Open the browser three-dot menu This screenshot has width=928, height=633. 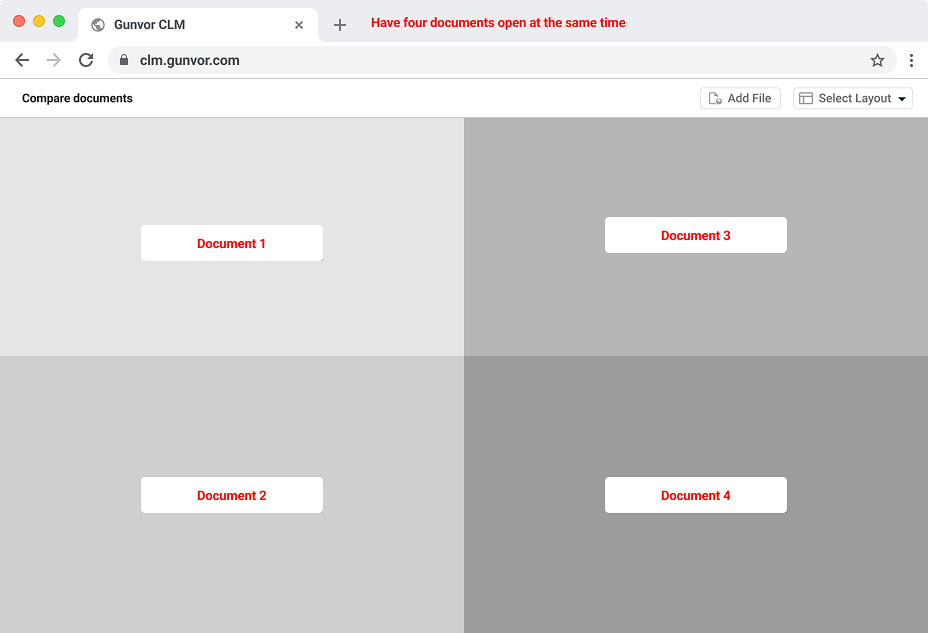[911, 60]
